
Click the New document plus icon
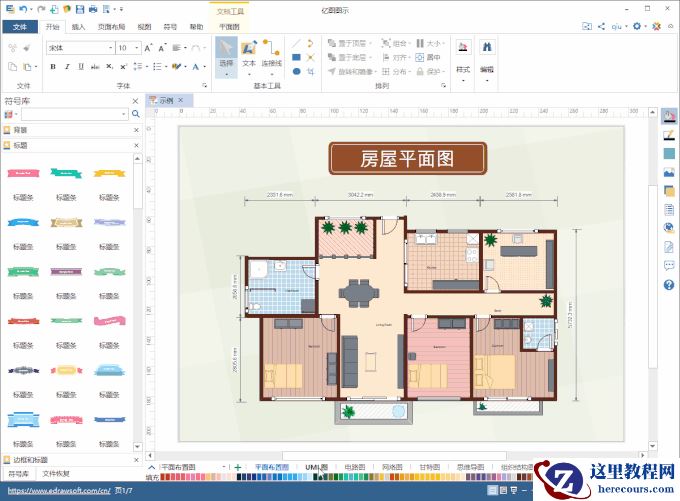click(54, 9)
